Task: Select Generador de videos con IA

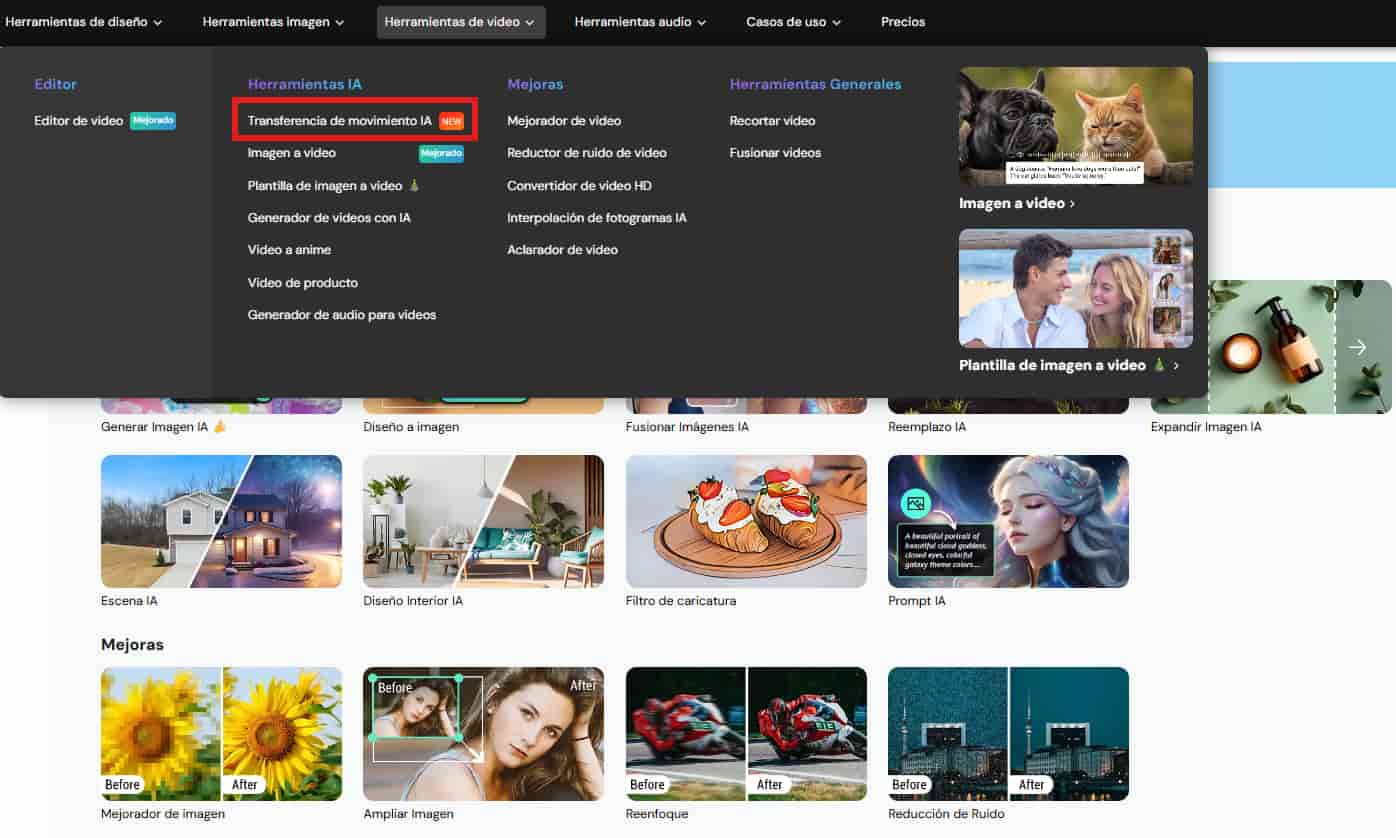Action: pyautogui.click(x=329, y=218)
